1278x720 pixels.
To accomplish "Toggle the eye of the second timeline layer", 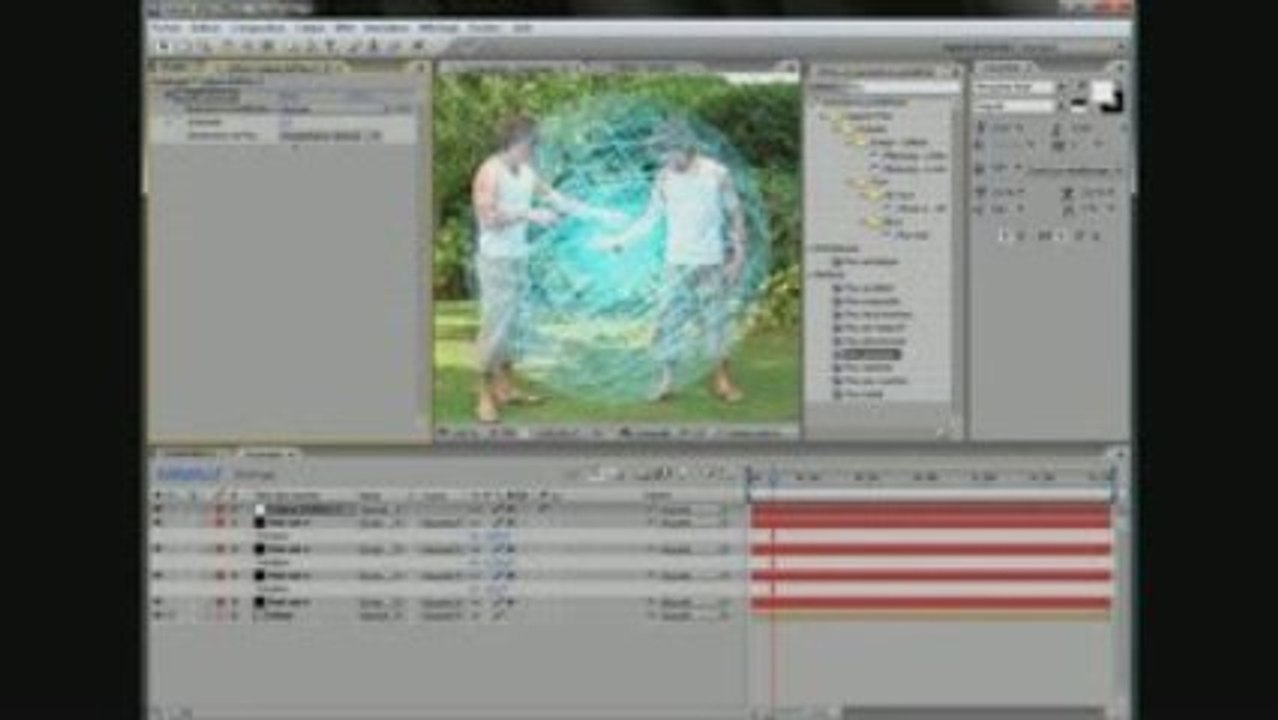I will pyautogui.click(x=157, y=522).
